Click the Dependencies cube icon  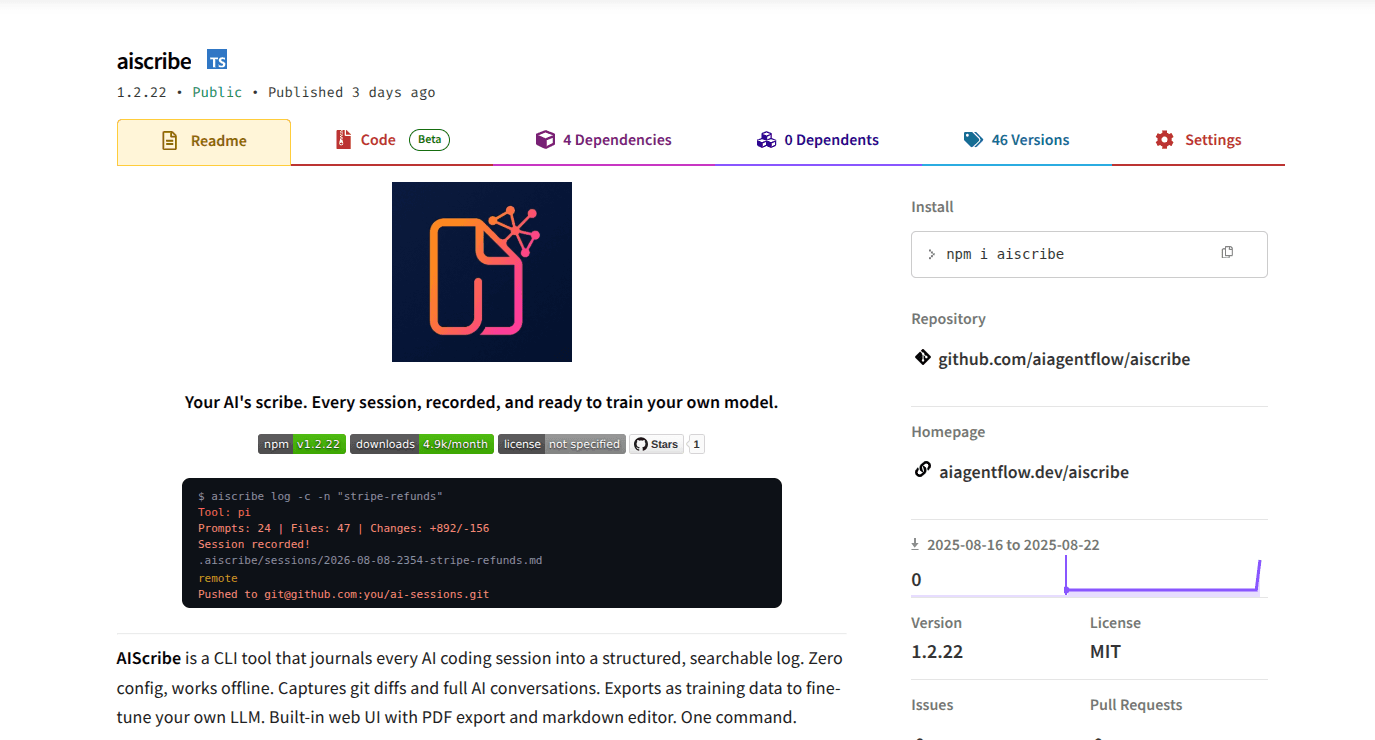545,140
